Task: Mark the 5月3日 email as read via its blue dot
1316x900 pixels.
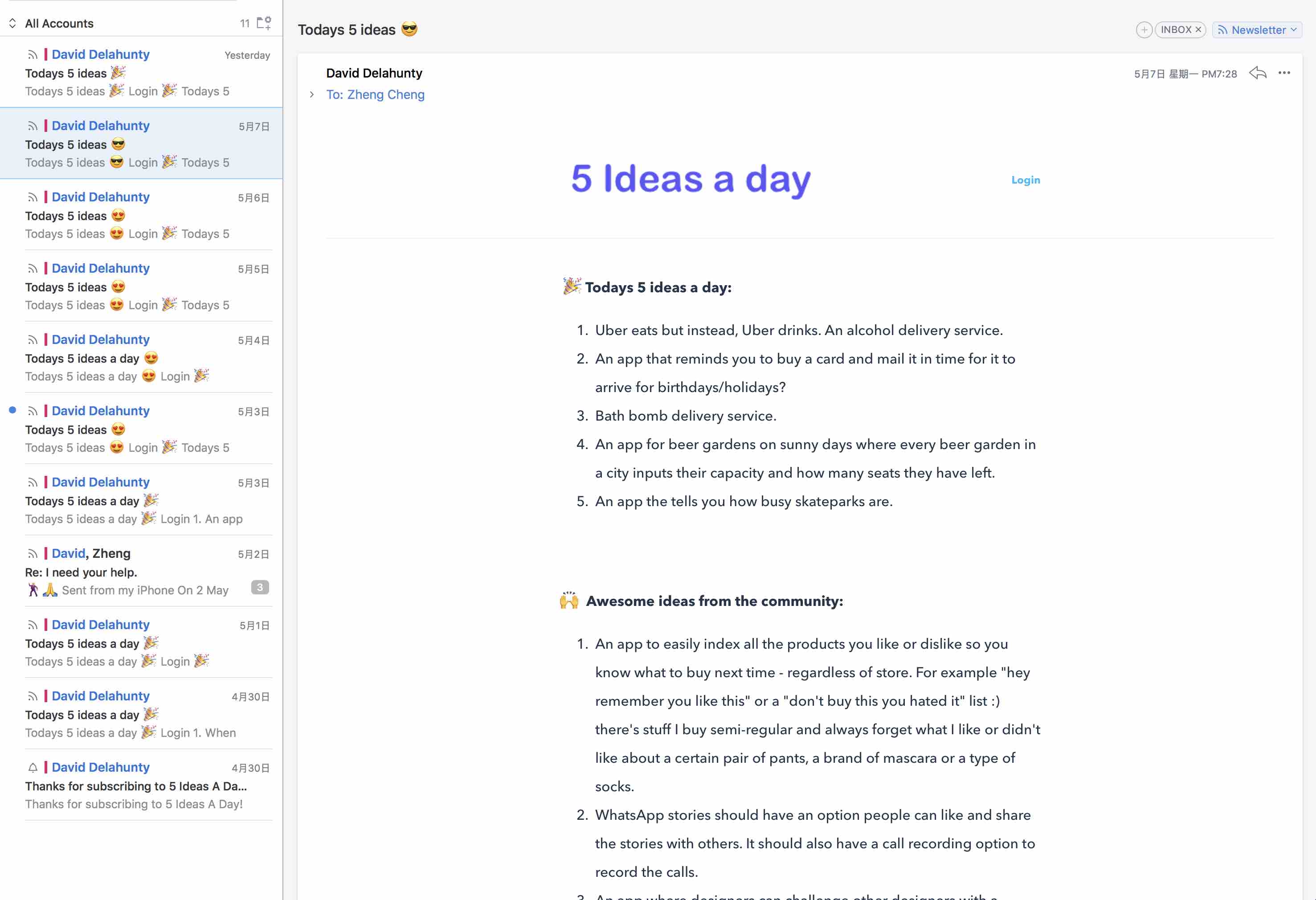Action: [x=12, y=410]
